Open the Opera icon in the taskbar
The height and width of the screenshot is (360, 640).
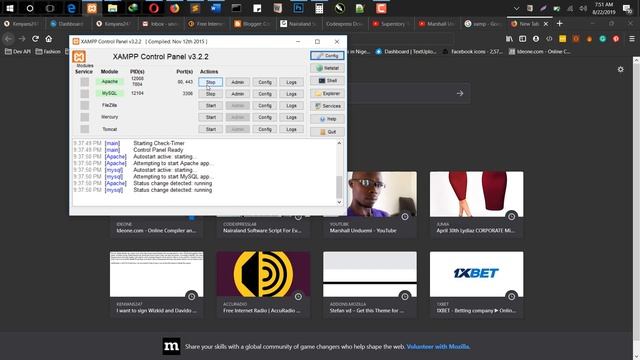click(x=154, y=8)
